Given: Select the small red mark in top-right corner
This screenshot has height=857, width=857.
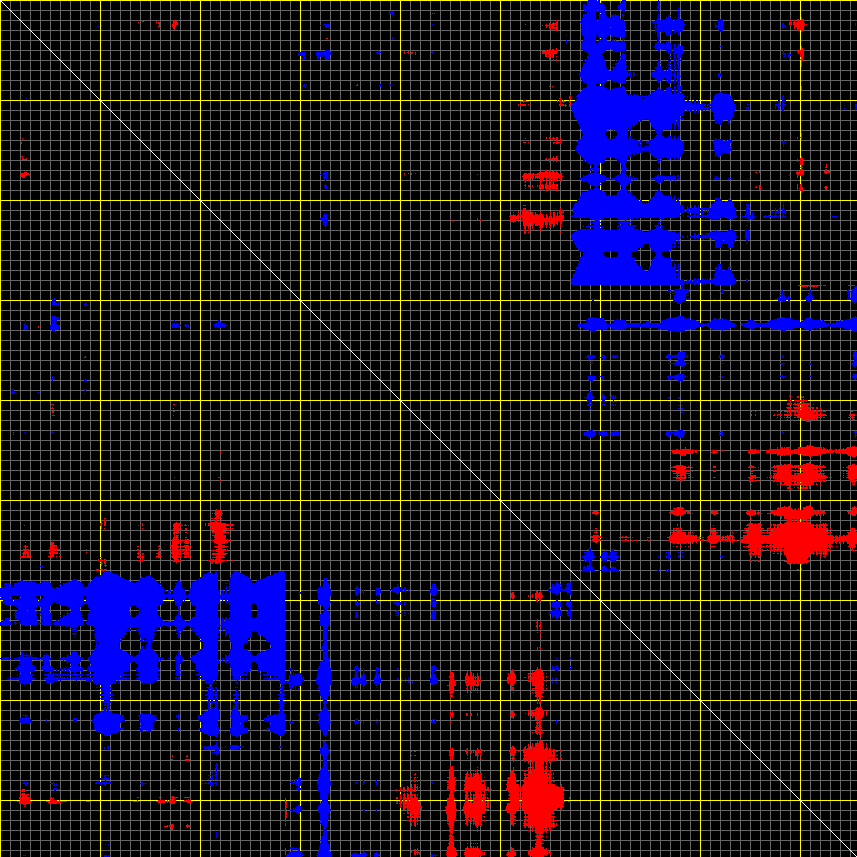Looking at the screenshot, I should point(798,24).
